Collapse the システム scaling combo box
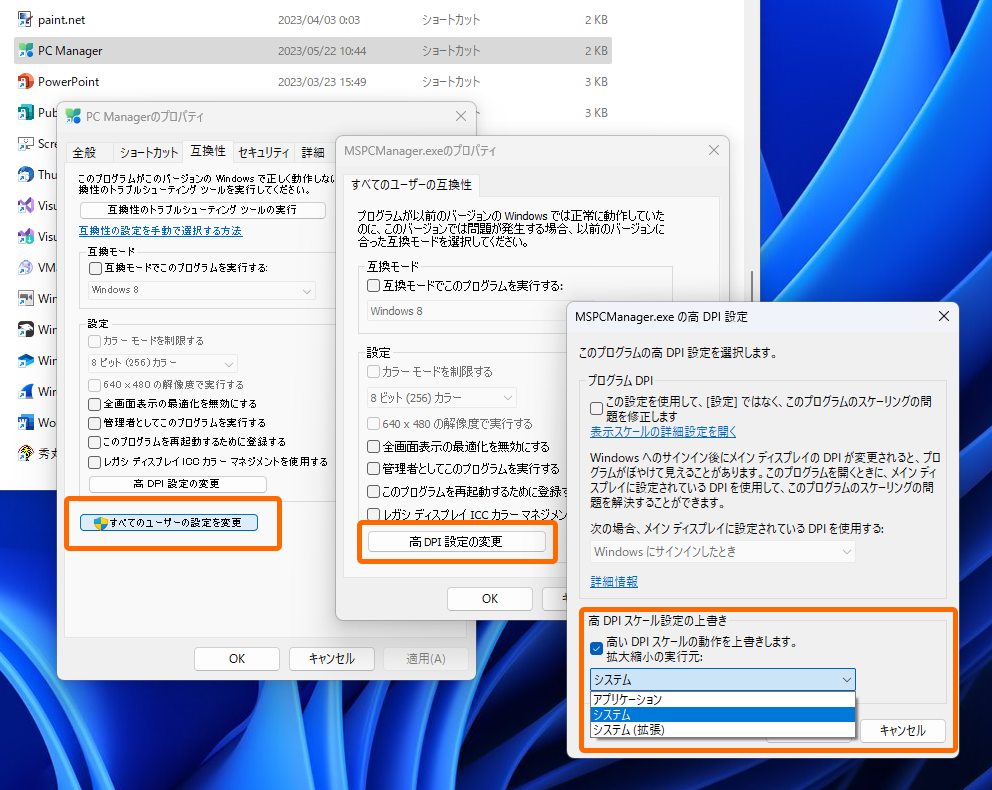The image size is (992, 790). tap(722, 679)
